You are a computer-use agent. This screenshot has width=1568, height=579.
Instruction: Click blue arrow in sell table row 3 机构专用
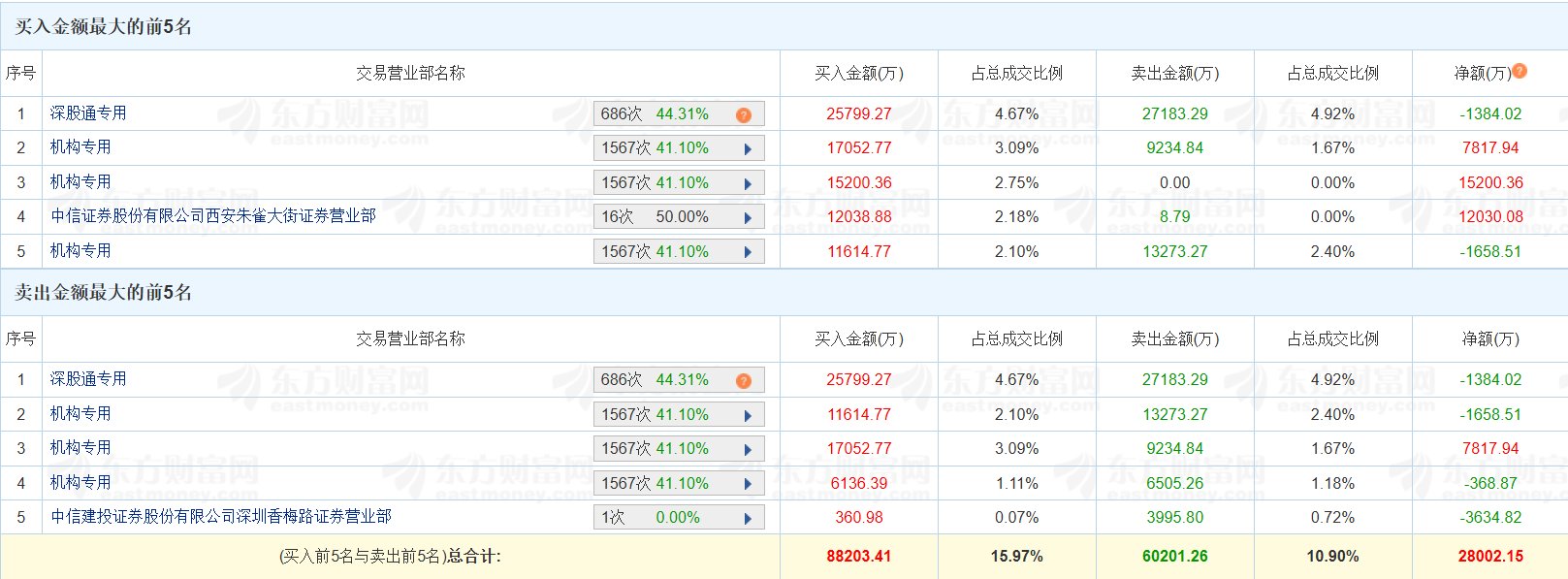[748, 450]
